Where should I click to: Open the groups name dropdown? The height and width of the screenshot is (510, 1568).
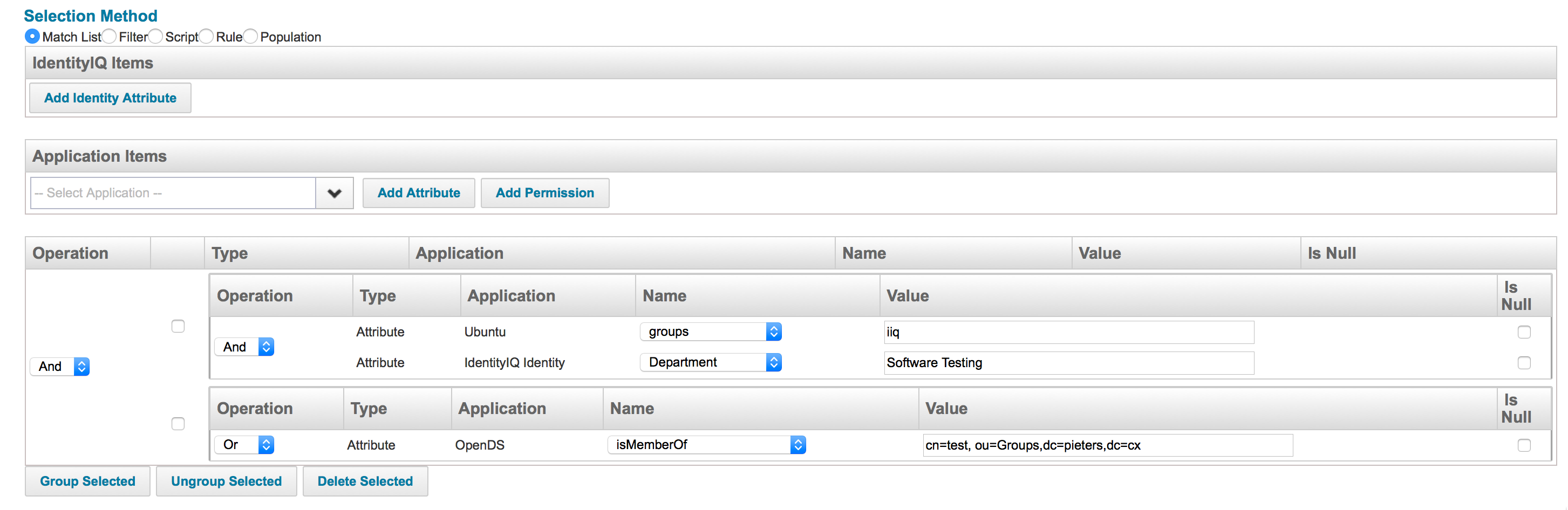tap(711, 332)
